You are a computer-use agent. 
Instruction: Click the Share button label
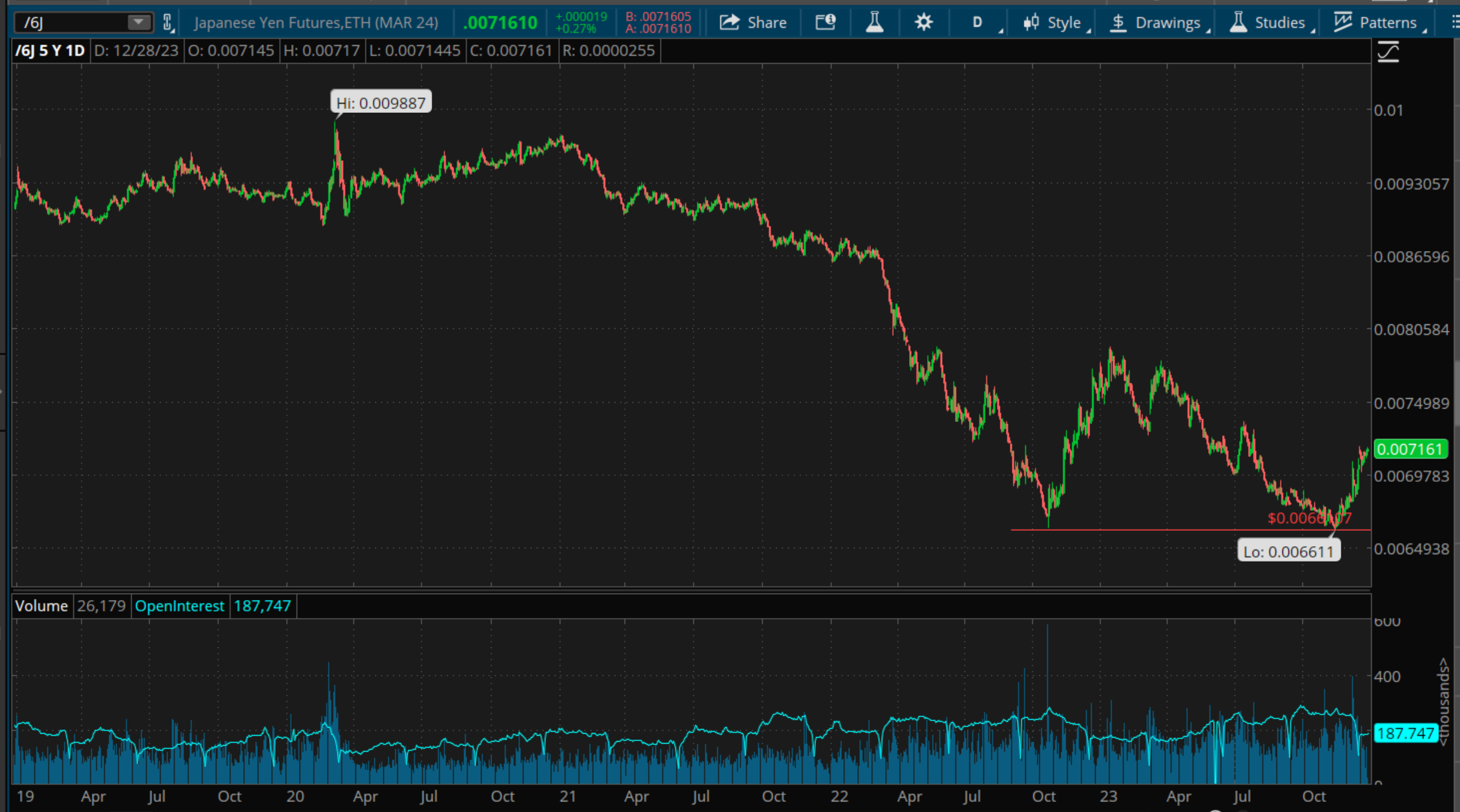pyautogui.click(x=767, y=23)
